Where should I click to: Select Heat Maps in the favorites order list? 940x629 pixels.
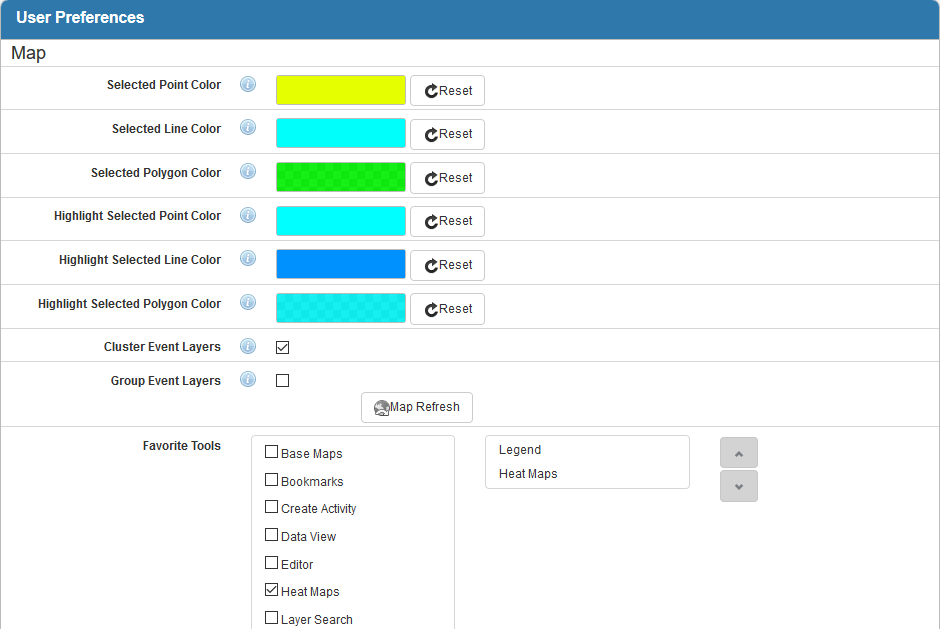click(x=527, y=473)
